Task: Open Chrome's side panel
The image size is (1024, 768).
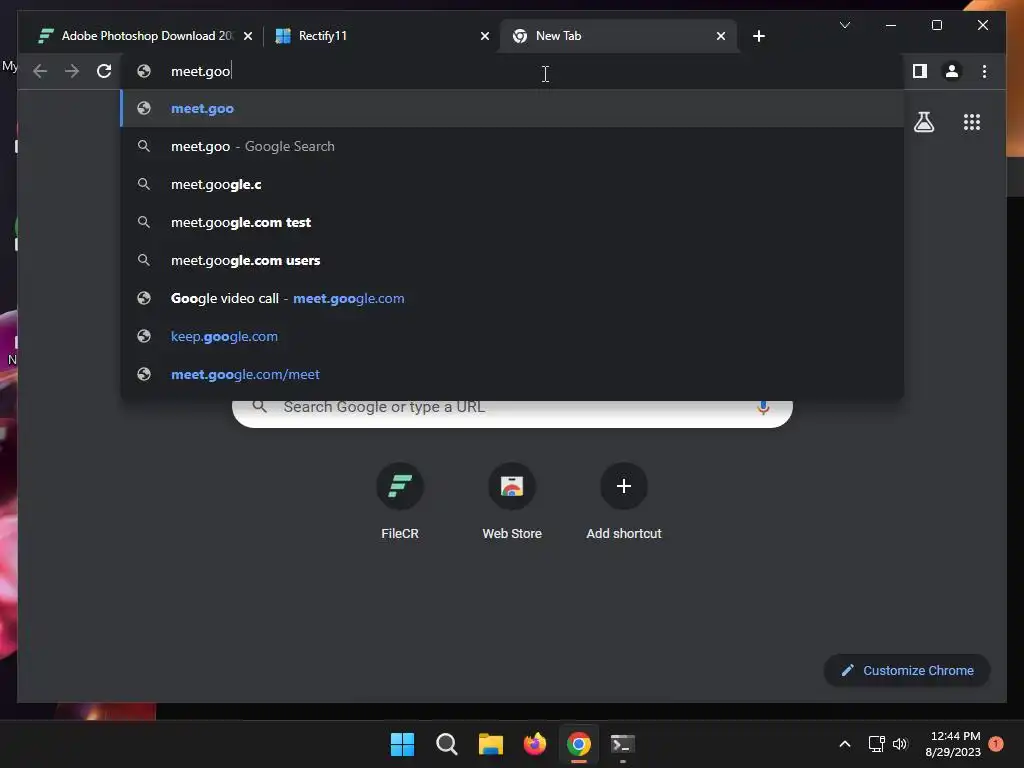Action: (920, 71)
